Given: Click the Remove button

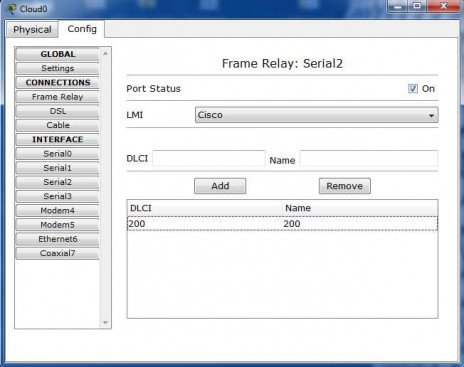Looking at the screenshot, I should click(x=344, y=186).
